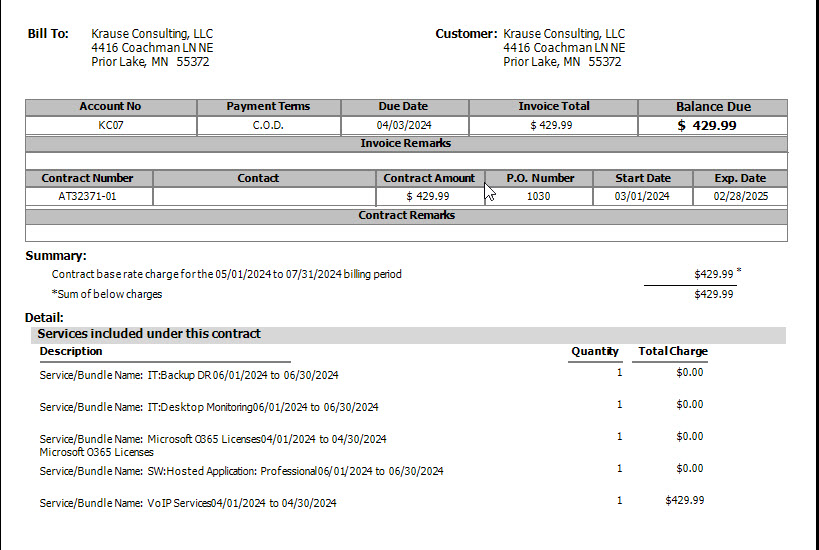This screenshot has width=819, height=550.
Task: Select the SW:Hosted Application Professional line
Action: pyautogui.click(x=241, y=471)
